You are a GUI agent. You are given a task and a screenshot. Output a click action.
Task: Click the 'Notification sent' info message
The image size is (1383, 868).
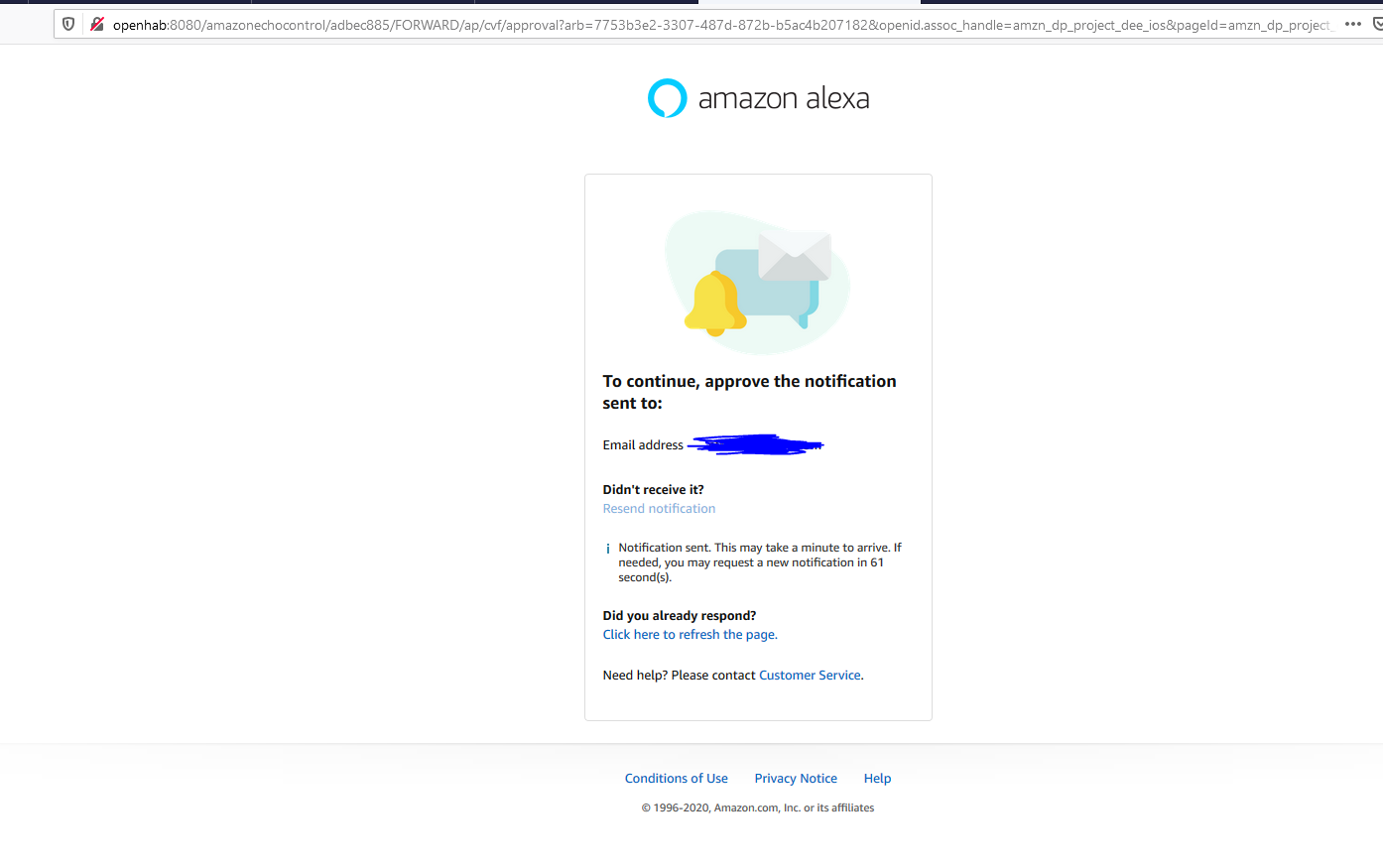point(760,562)
